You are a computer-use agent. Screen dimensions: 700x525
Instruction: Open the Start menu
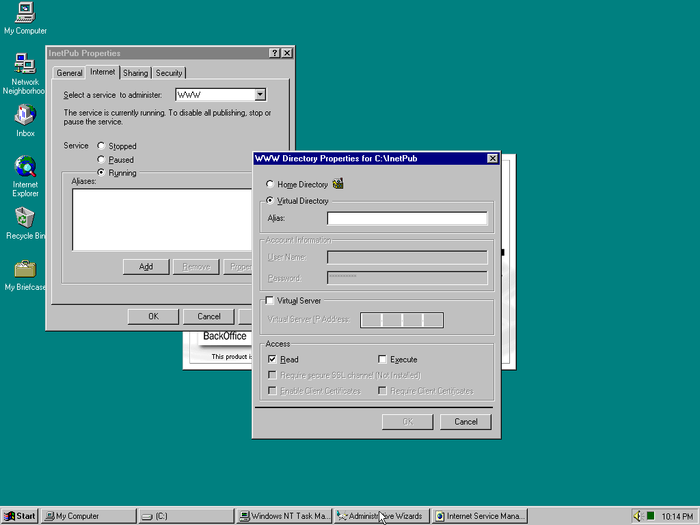pos(20,516)
